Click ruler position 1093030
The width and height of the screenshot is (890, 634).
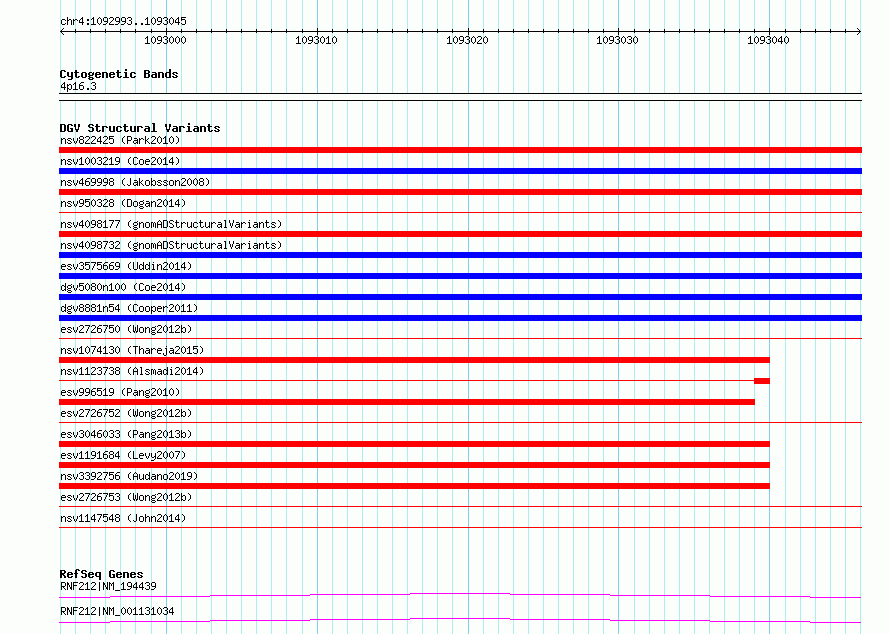tap(618, 40)
